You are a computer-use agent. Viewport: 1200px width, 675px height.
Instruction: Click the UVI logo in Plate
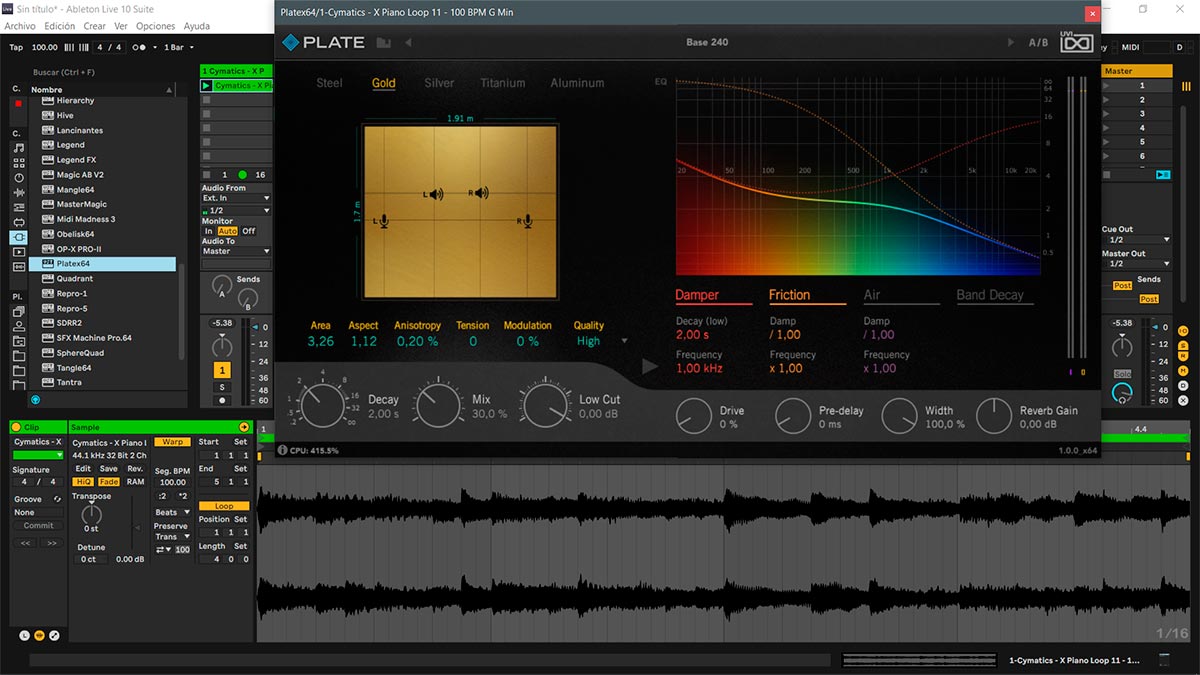[x=1077, y=43]
